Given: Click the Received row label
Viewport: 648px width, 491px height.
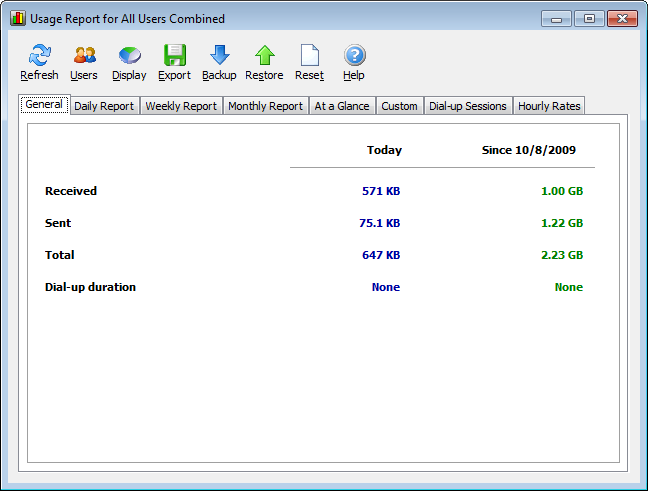Looking at the screenshot, I should pyautogui.click(x=71, y=191).
